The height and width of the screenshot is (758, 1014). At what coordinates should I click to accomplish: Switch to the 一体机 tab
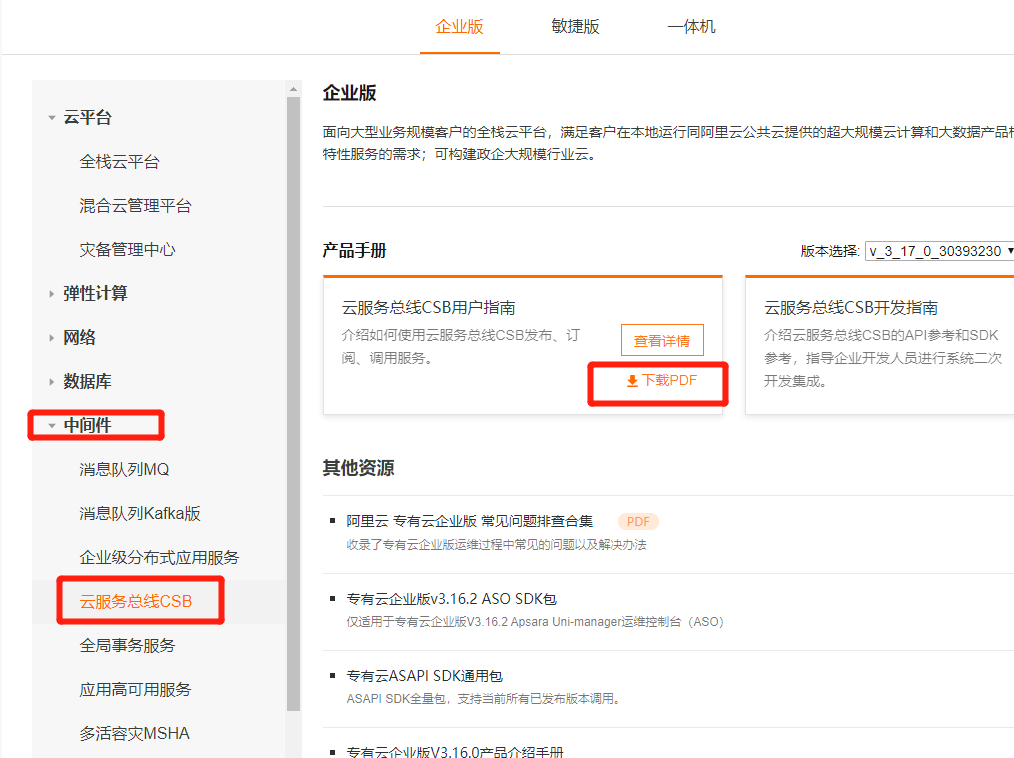tap(691, 27)
